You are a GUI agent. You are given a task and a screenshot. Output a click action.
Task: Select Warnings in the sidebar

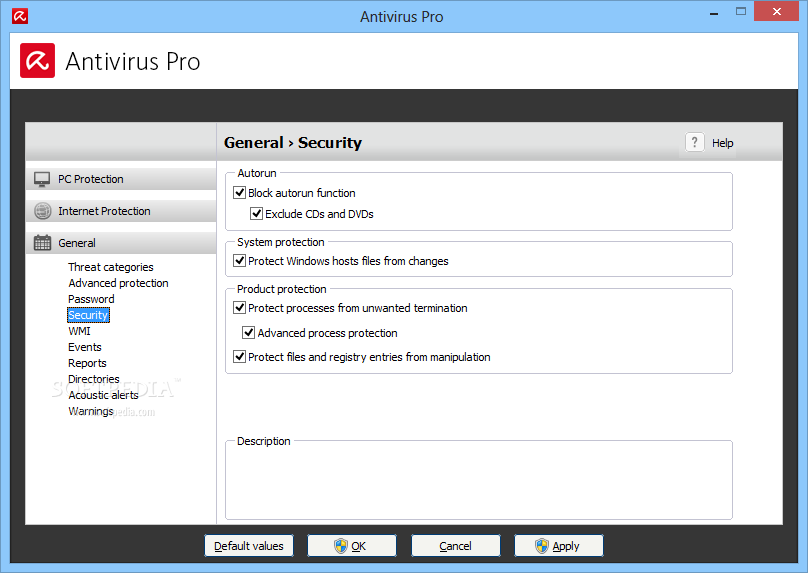pyautogui.click(x=91, y=411)
